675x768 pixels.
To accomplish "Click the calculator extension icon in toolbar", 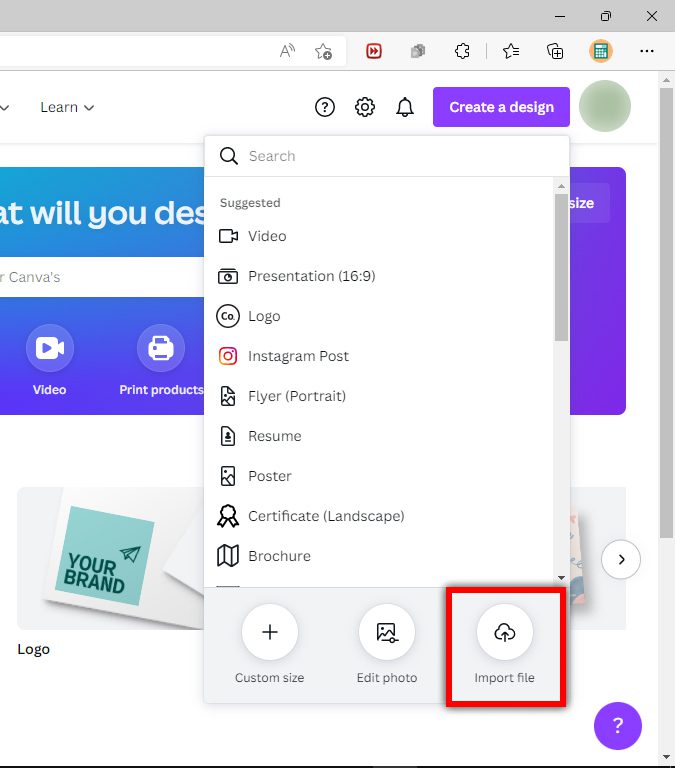I will click(x=601, y=51).
